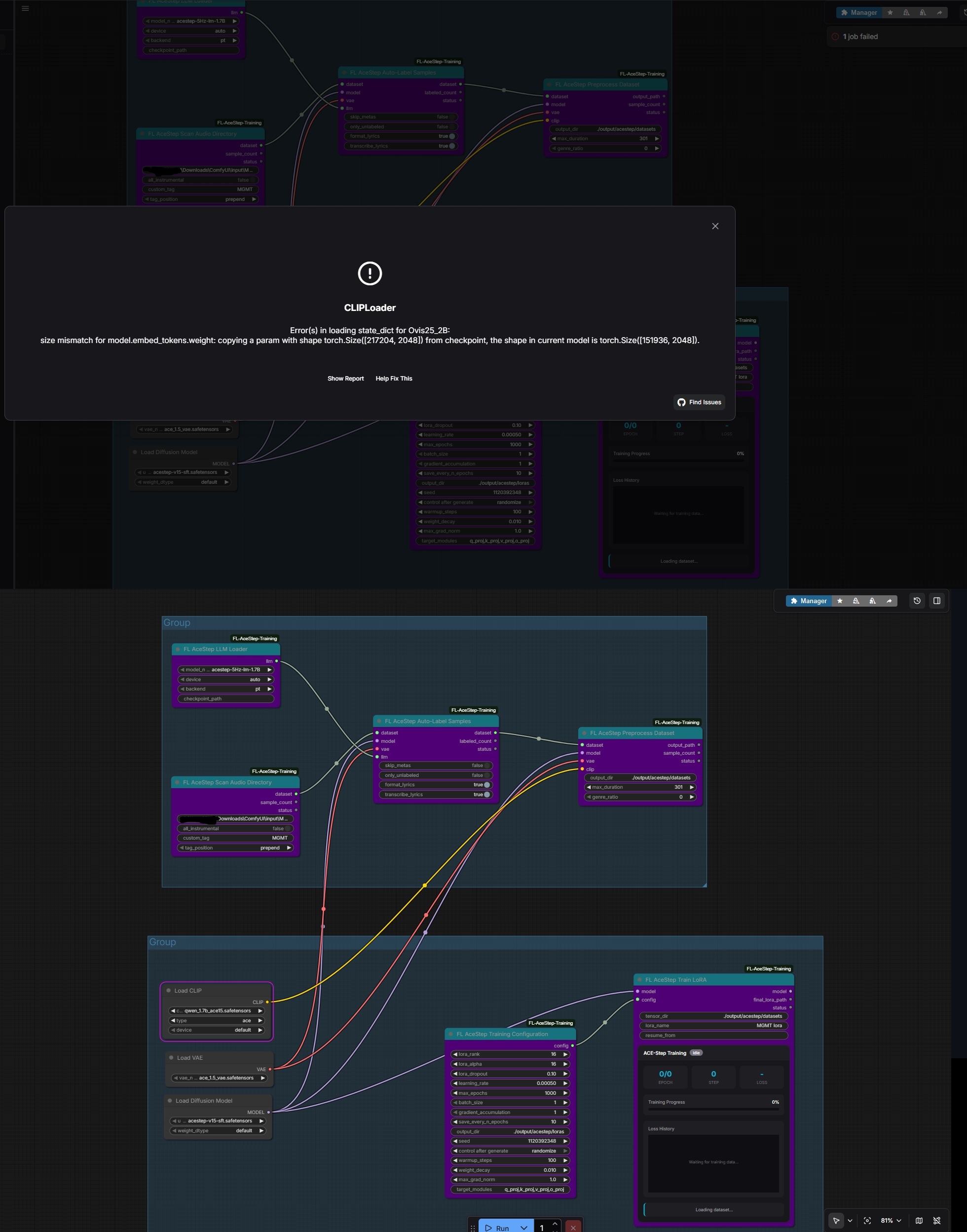The width and height of the screenshot is (967, 1232).
Task: Click the lora_name field in Train LoRA node
Action: (x=713, y=1026)
